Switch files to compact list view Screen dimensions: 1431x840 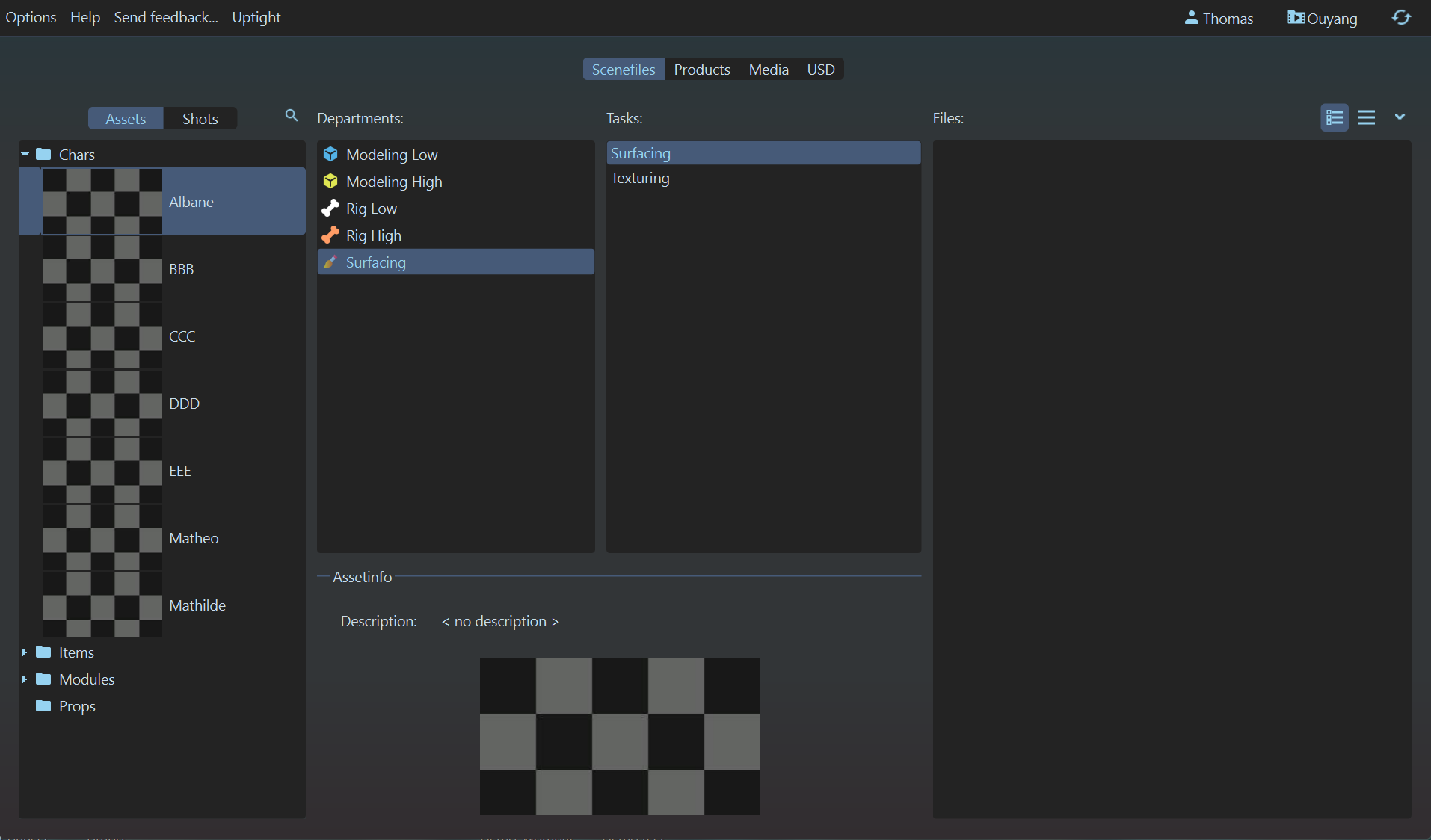(x=1367, y=117)
